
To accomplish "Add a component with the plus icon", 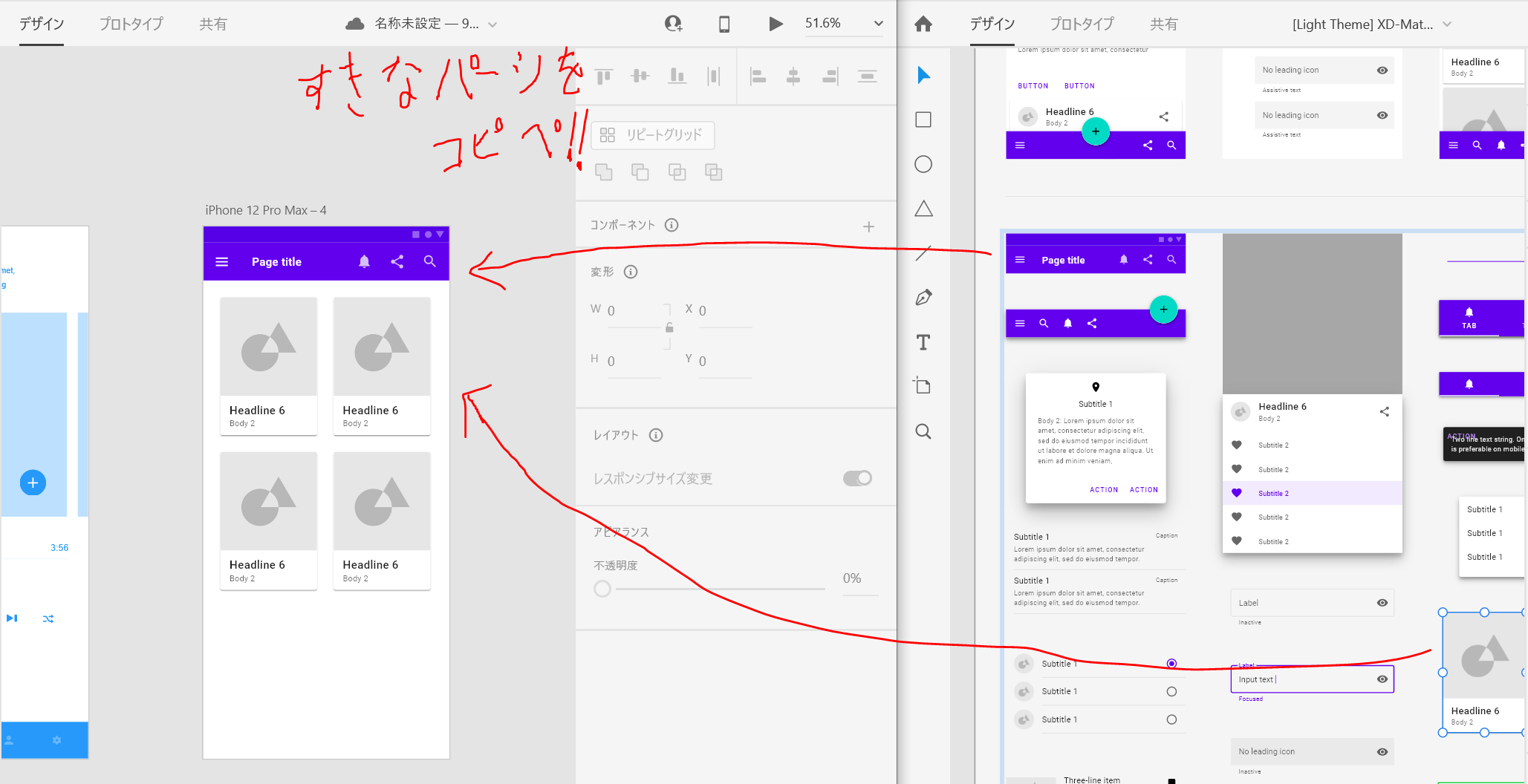I will [x=868, y=226].
